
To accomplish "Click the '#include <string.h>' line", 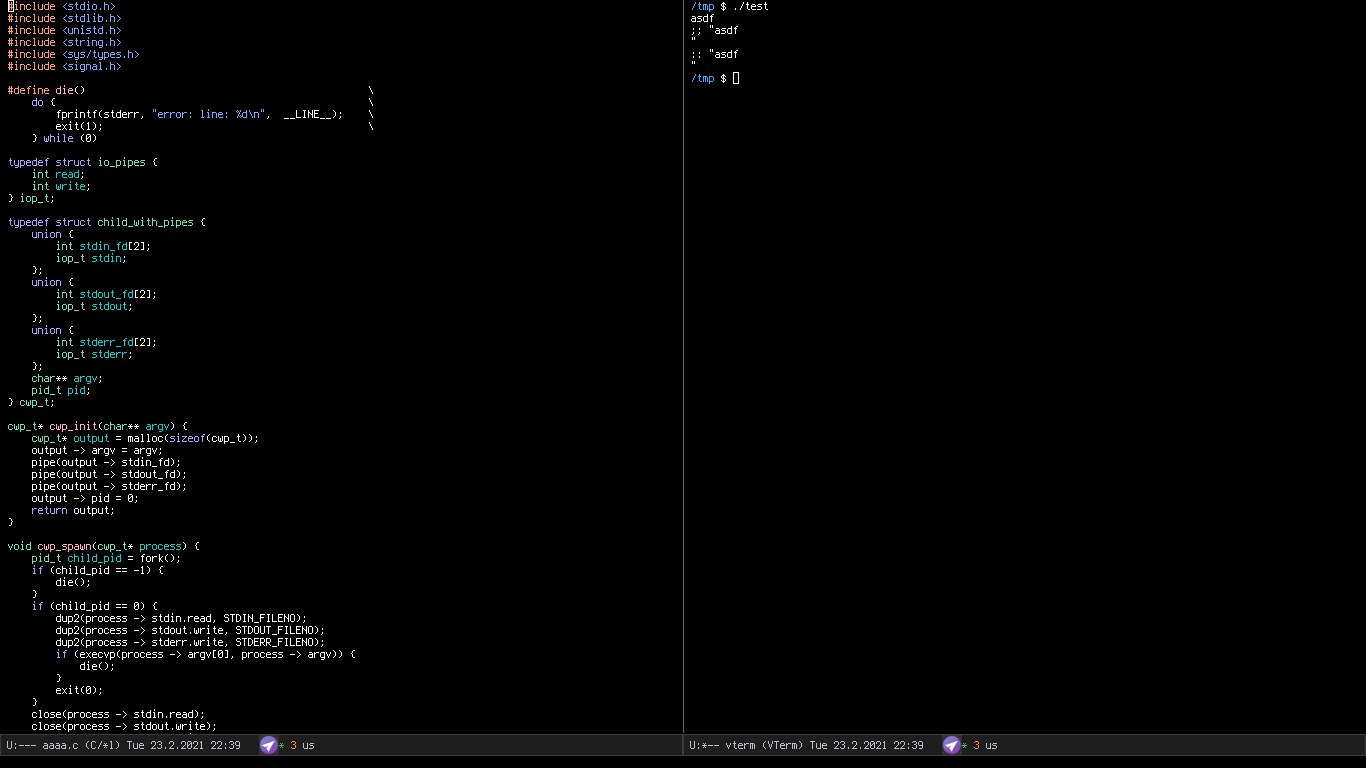I will (x=64, y=42).
